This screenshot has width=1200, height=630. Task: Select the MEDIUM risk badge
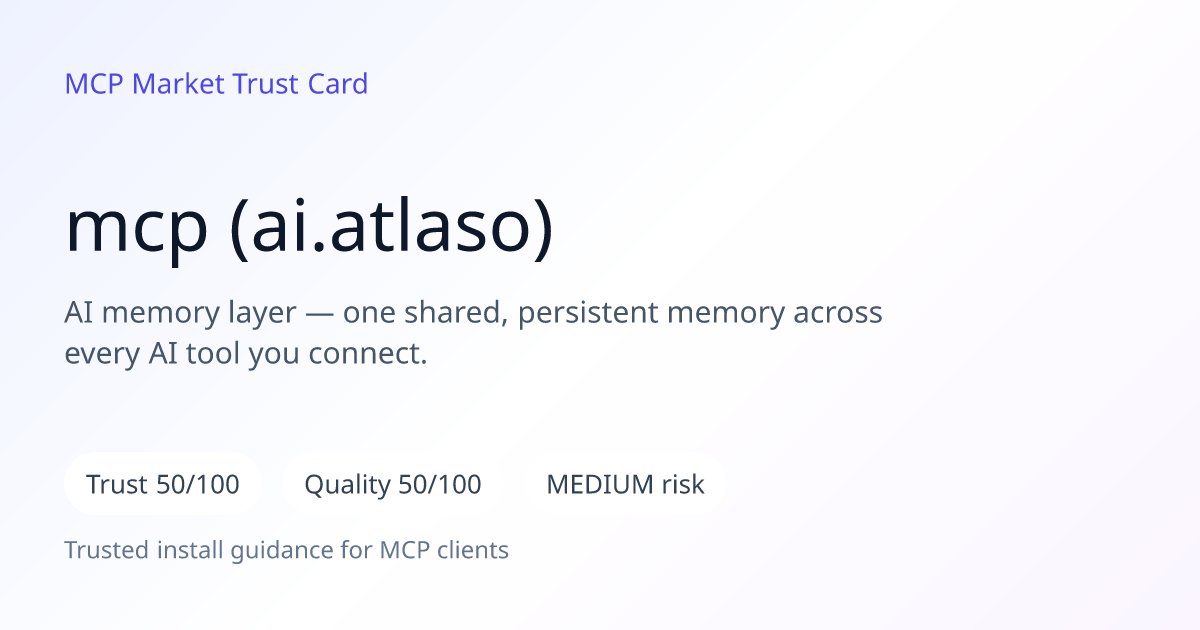pyautogui.click(x=625, y=485)
